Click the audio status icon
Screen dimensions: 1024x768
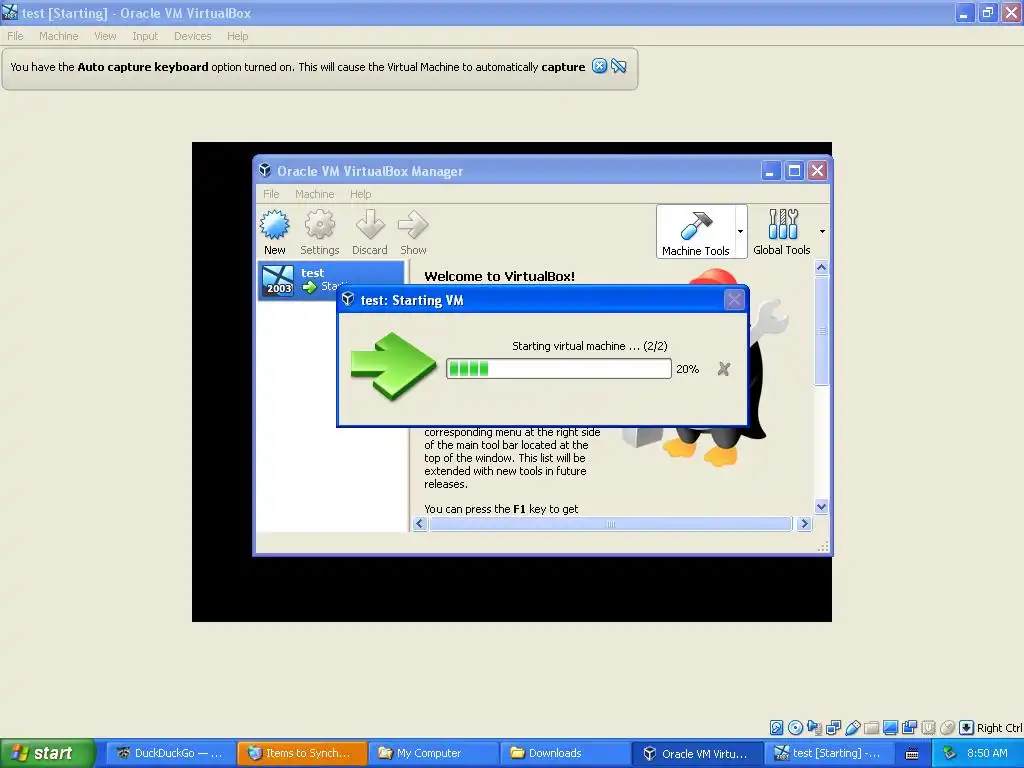814,728
